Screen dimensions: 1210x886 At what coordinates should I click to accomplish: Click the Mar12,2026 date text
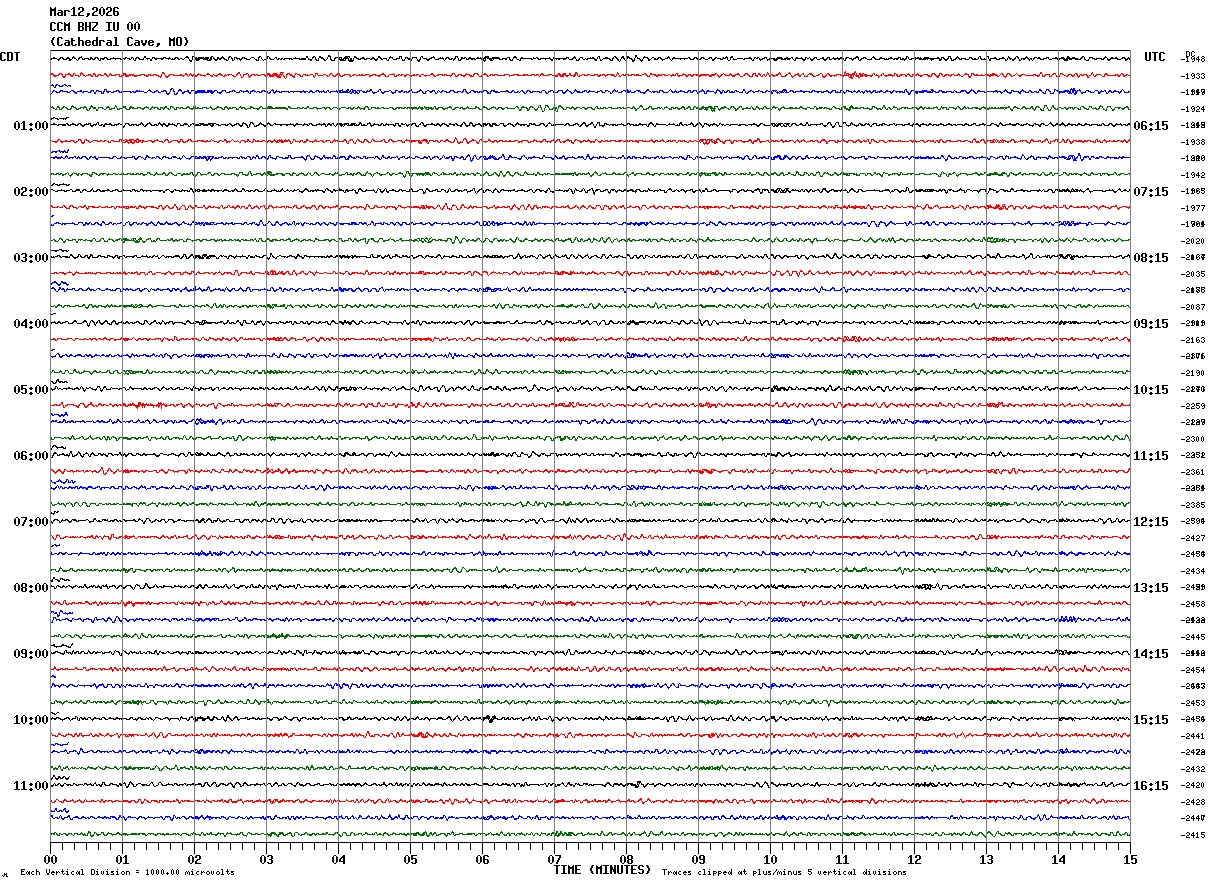click(x=84, y=12)
